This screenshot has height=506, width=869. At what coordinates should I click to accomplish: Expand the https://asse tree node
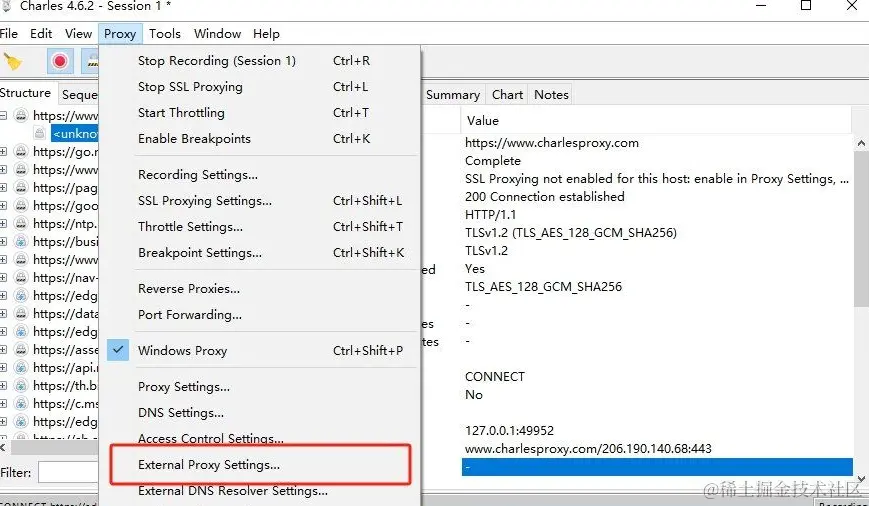tap(3, 349)
